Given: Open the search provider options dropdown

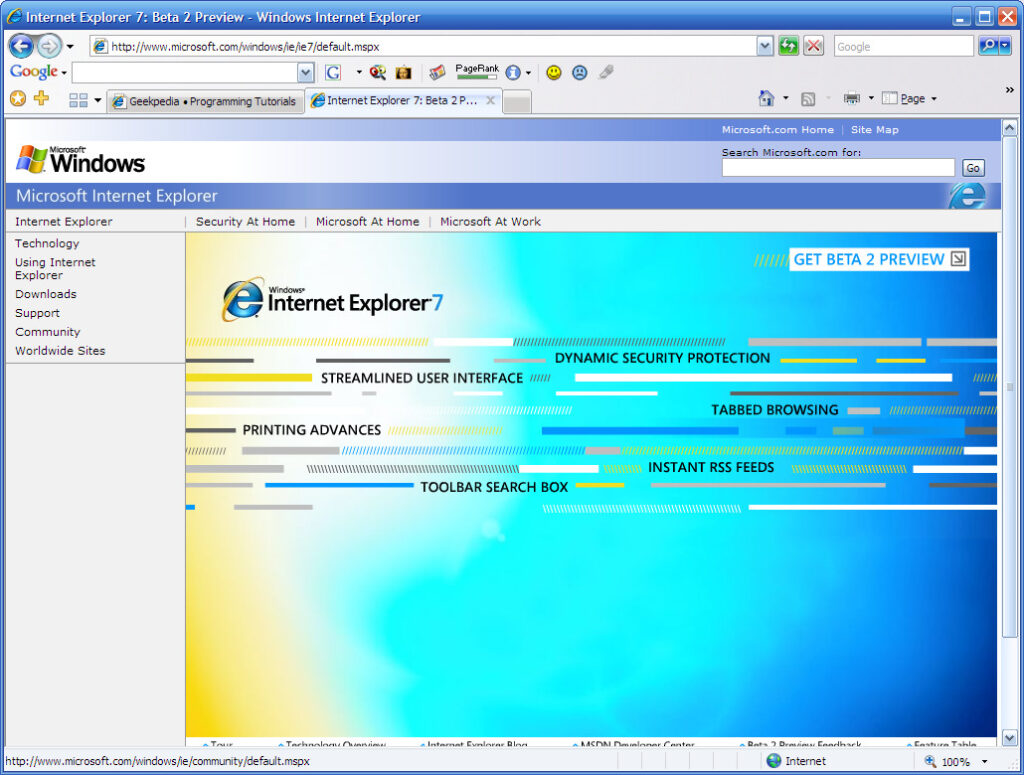Looking at the screenshot, I should (x=1004, y=46).
